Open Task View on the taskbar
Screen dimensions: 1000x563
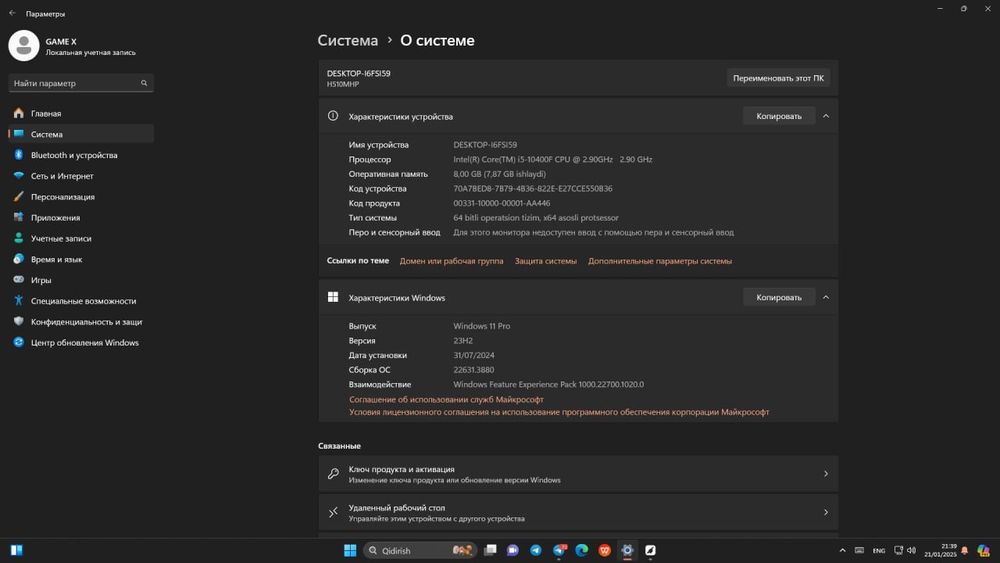coord(490,550)
